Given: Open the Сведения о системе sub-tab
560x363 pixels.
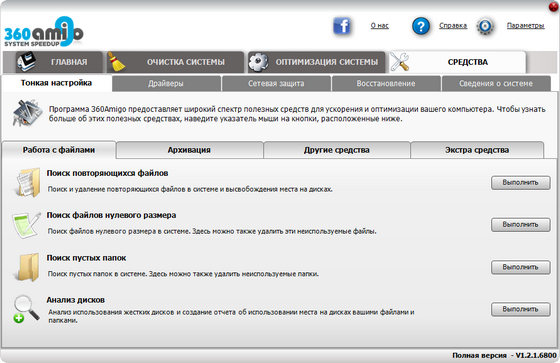Looking at the screenshot, I should tap(496, 84).
